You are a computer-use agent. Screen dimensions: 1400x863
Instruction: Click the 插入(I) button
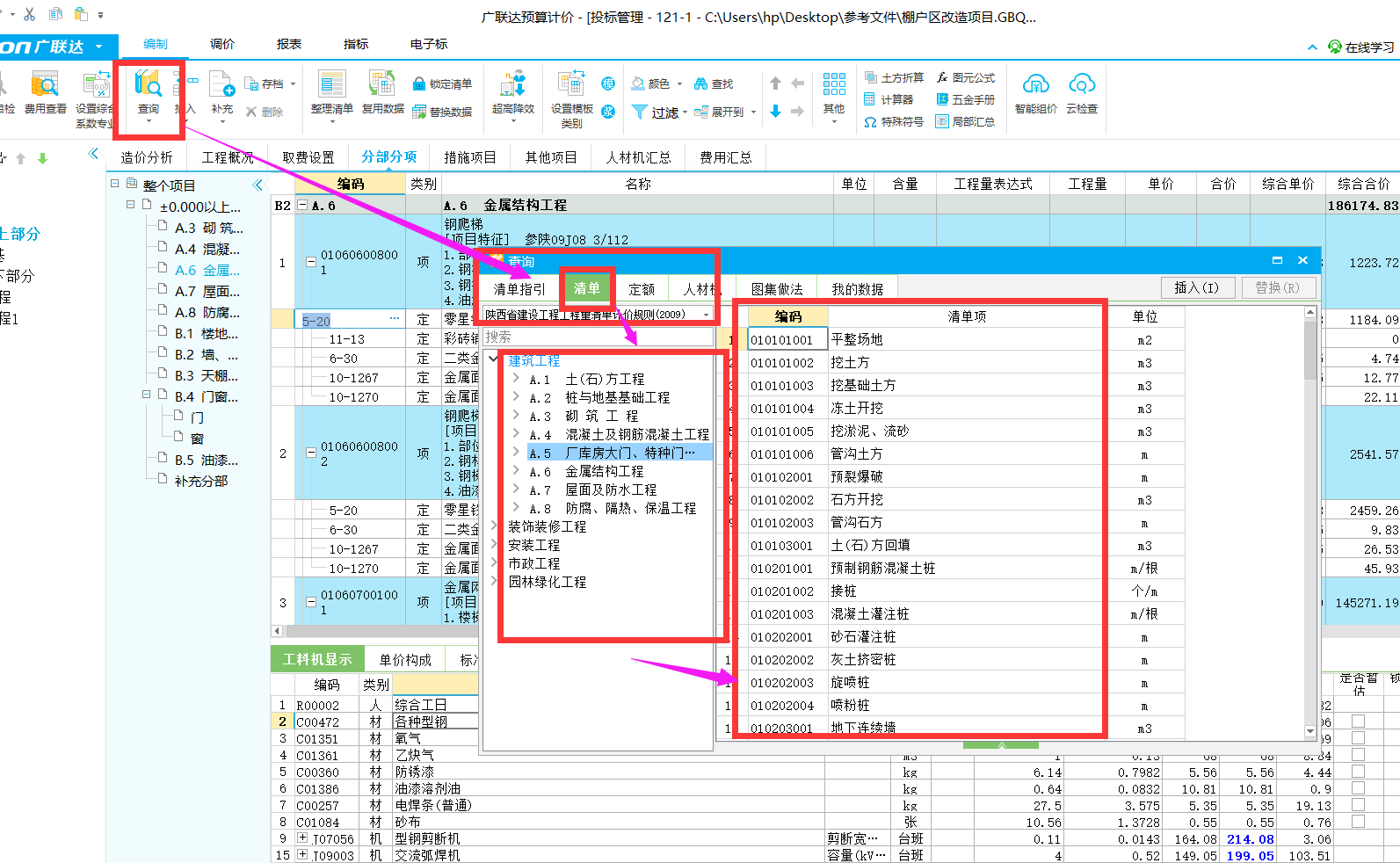pyautogui.click(x=1197, y=287)
